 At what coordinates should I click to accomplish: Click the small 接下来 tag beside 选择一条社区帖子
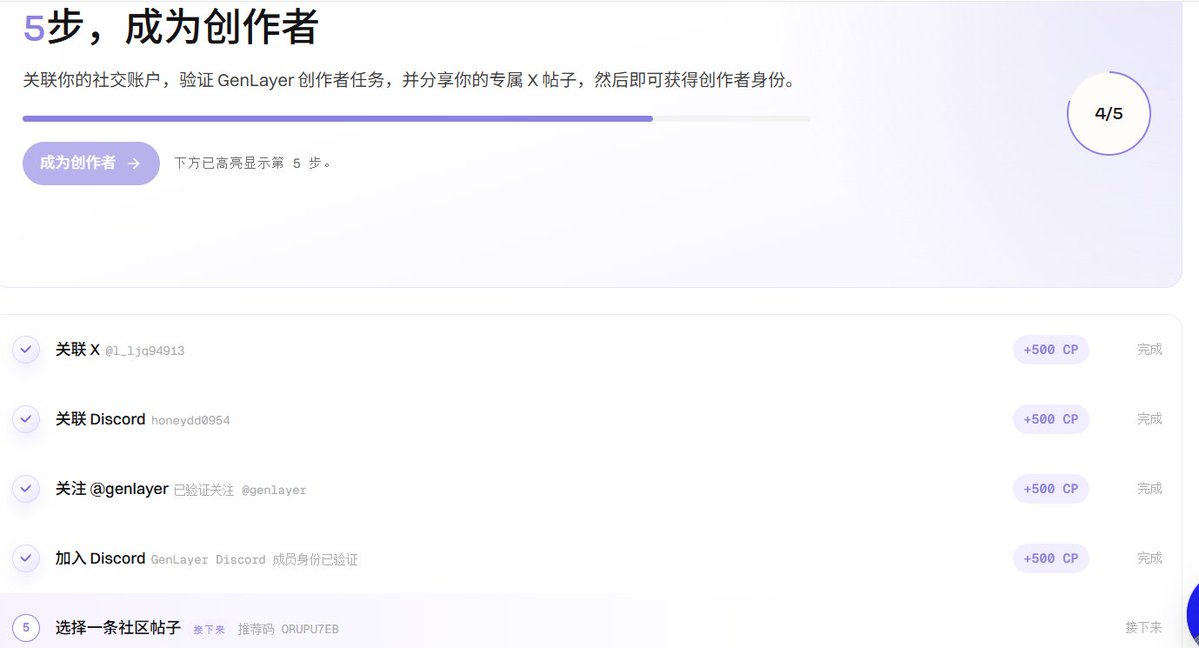point(209,630)
